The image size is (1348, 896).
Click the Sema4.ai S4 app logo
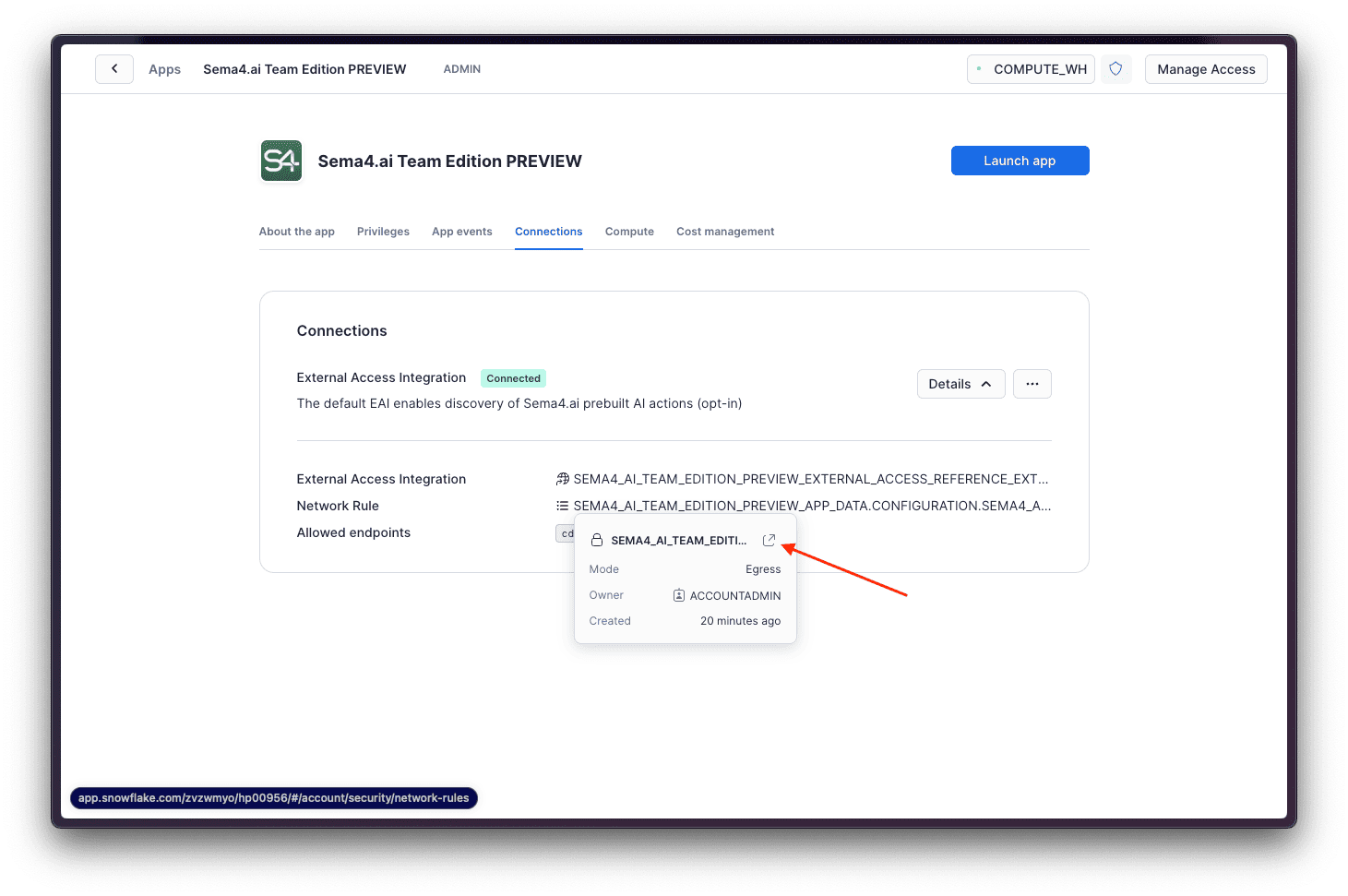[x=281, y=161]
